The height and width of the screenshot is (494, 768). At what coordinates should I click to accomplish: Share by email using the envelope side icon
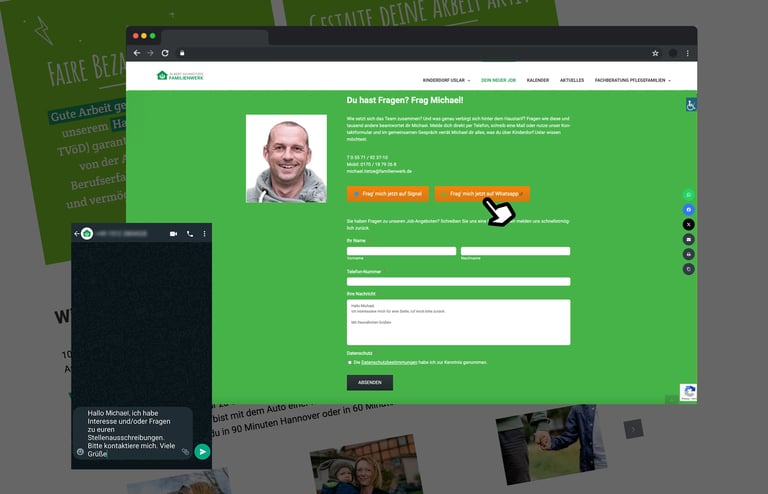coord(689,239)
